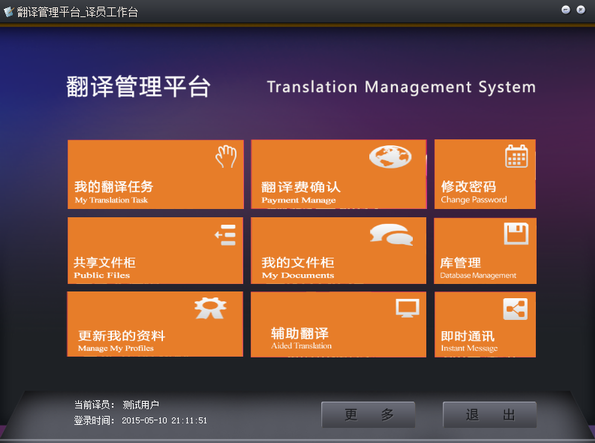Launch 辅助翻译 Aided Translation

pyautogui.click(x=338, y=325)
